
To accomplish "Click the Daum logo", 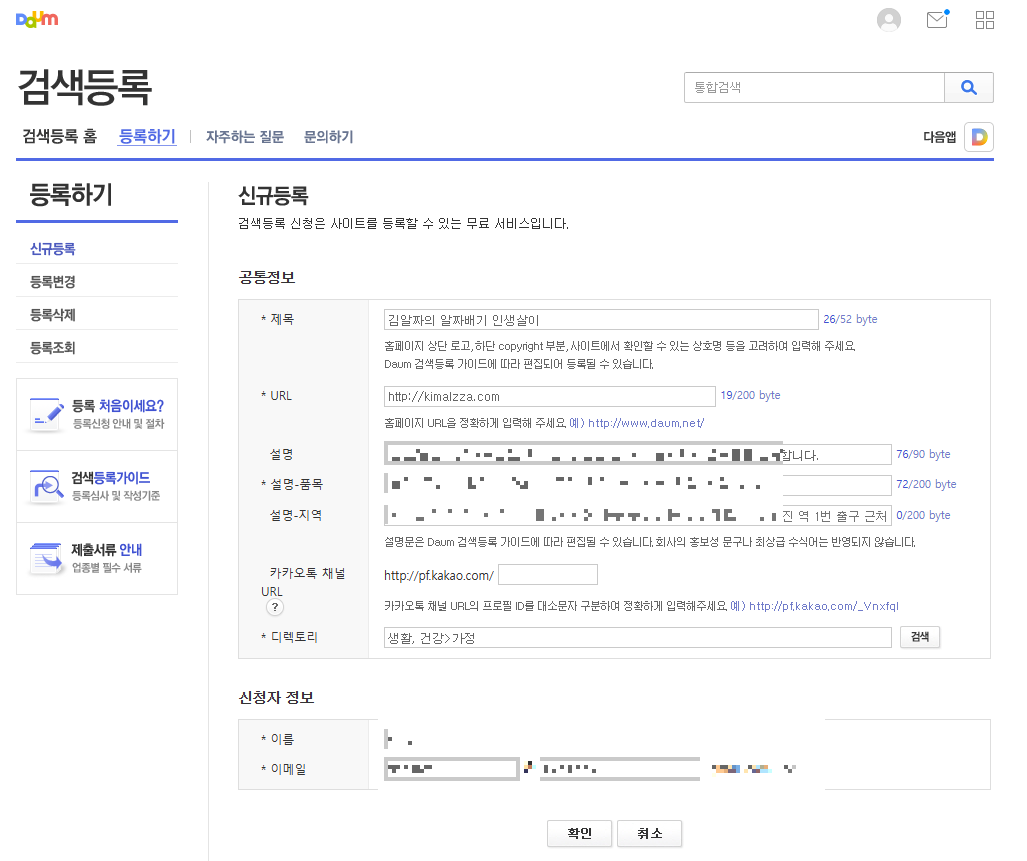I will coord(36,18).
